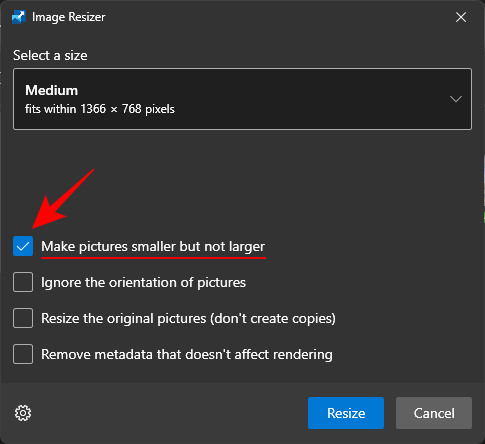Select the "Ignore the orientation of pictures" label text

143,283
